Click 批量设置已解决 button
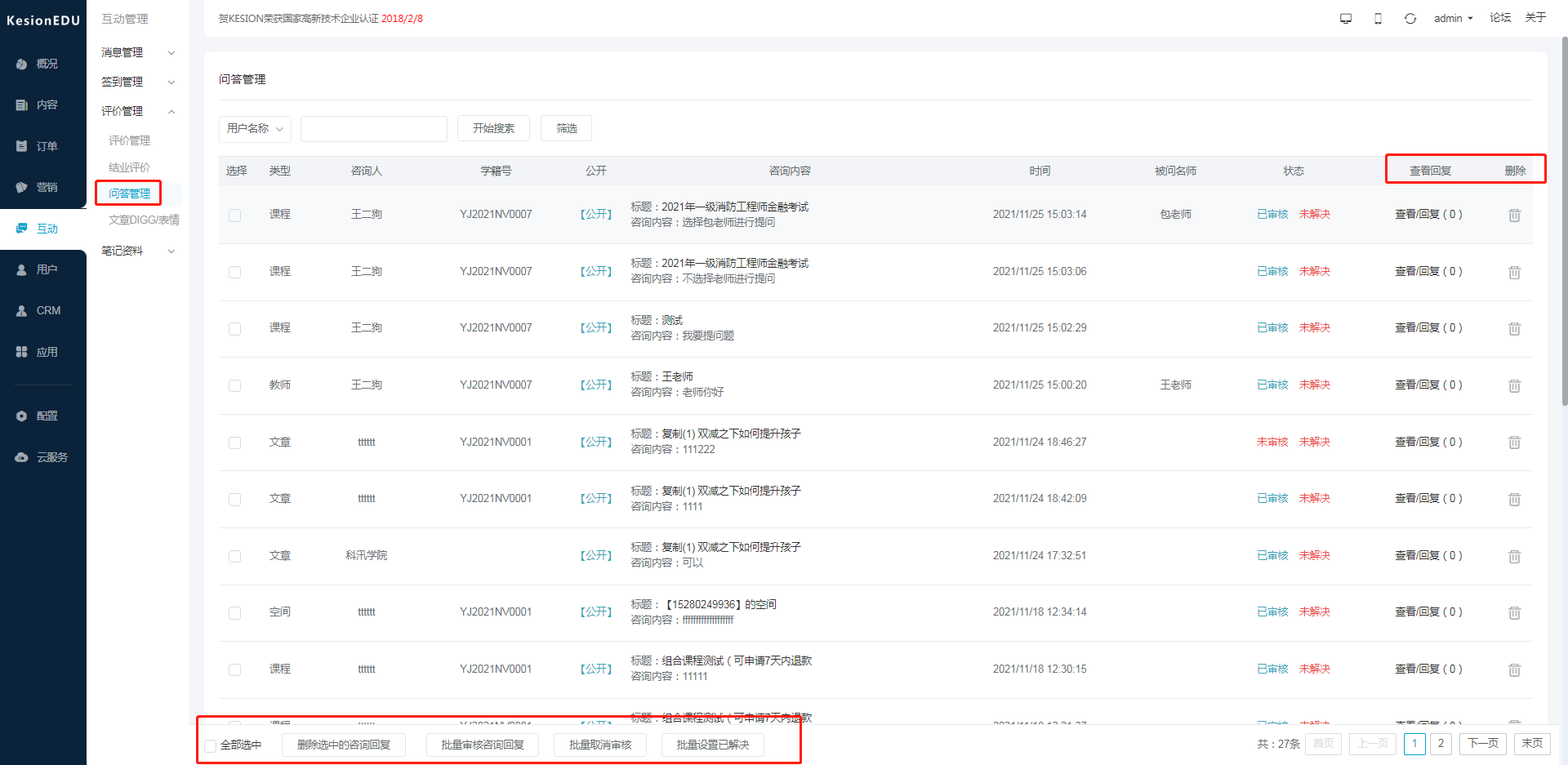1568x765 pixels. pyautogui.click(x=712, y=745)
